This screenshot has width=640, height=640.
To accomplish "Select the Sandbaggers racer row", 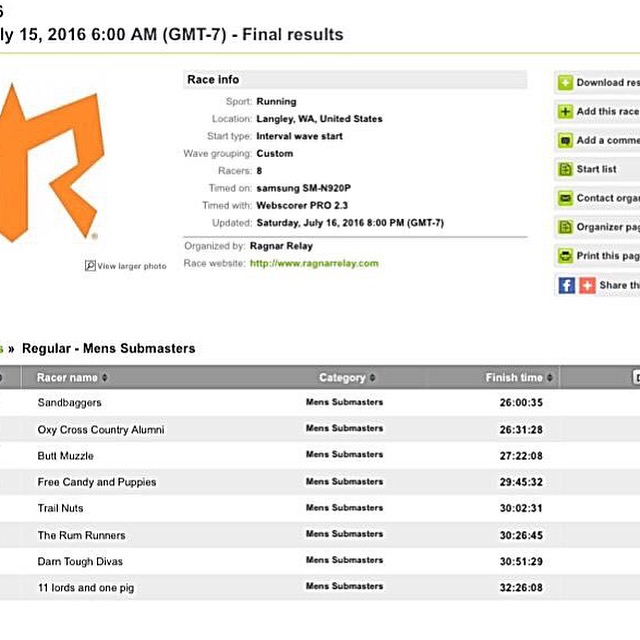I will click(320, 402).
